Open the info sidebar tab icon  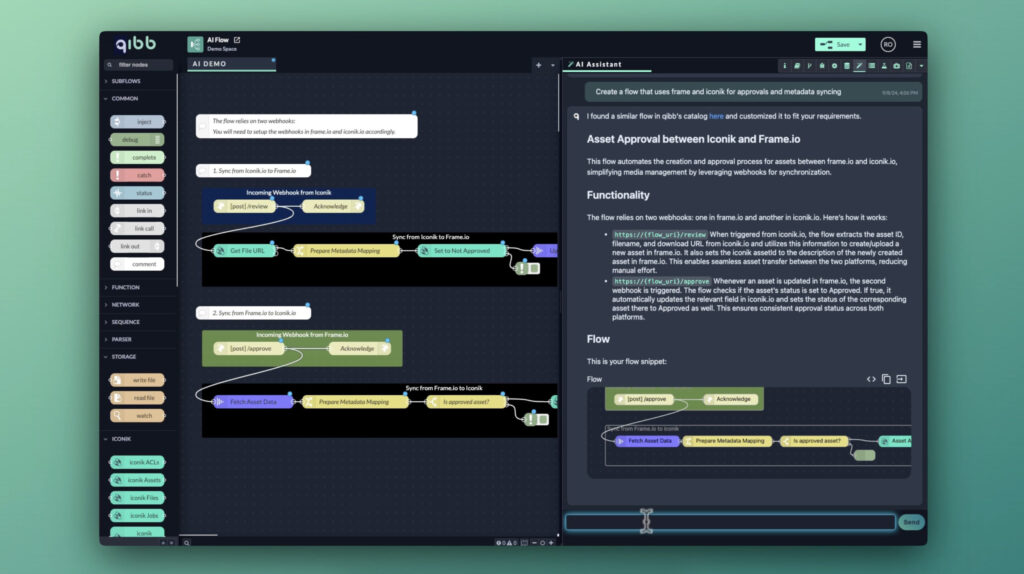(784, 65)
